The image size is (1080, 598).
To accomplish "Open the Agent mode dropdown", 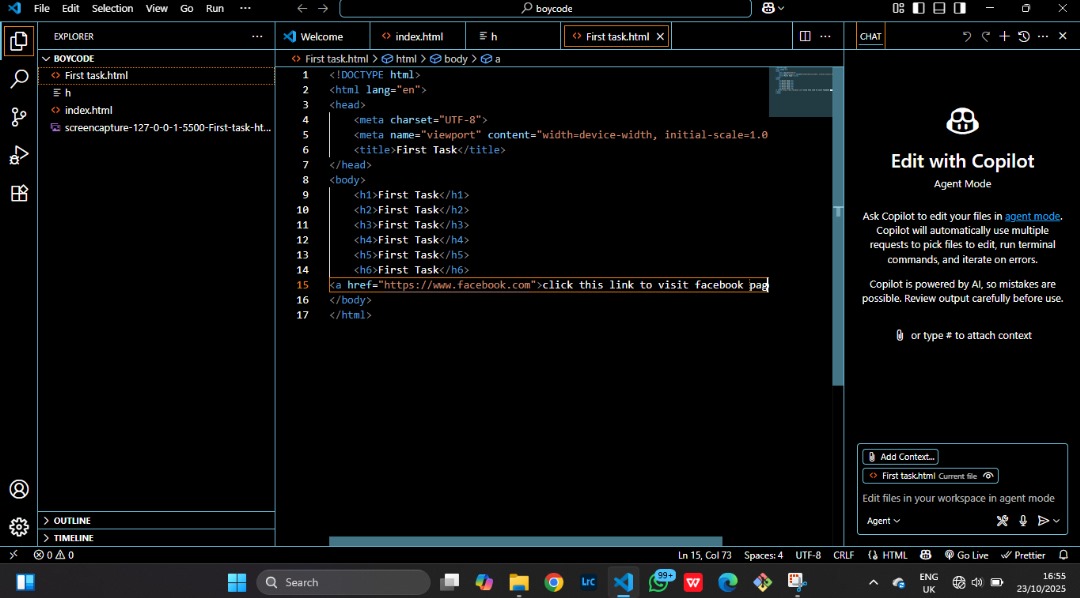I will 884,520.
